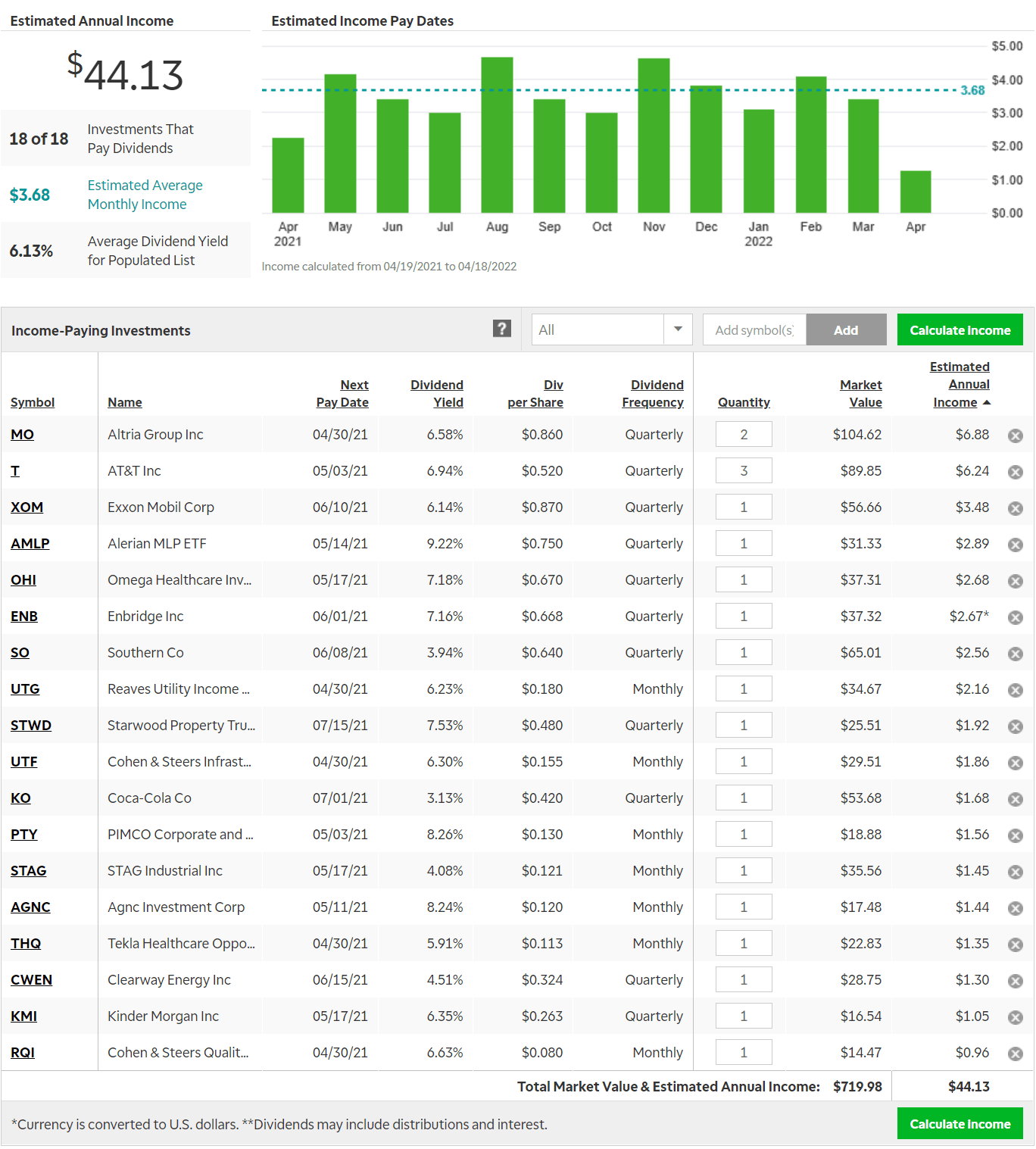
Task: Open the AMLP symbol link
Action: (x=30, y=543)
